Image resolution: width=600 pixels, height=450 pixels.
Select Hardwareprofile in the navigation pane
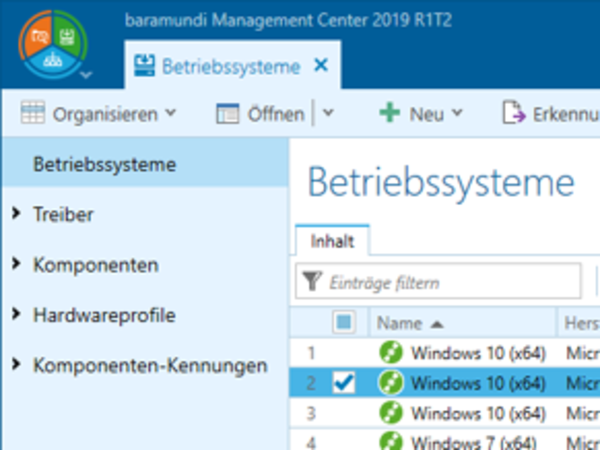pos(104,316)
